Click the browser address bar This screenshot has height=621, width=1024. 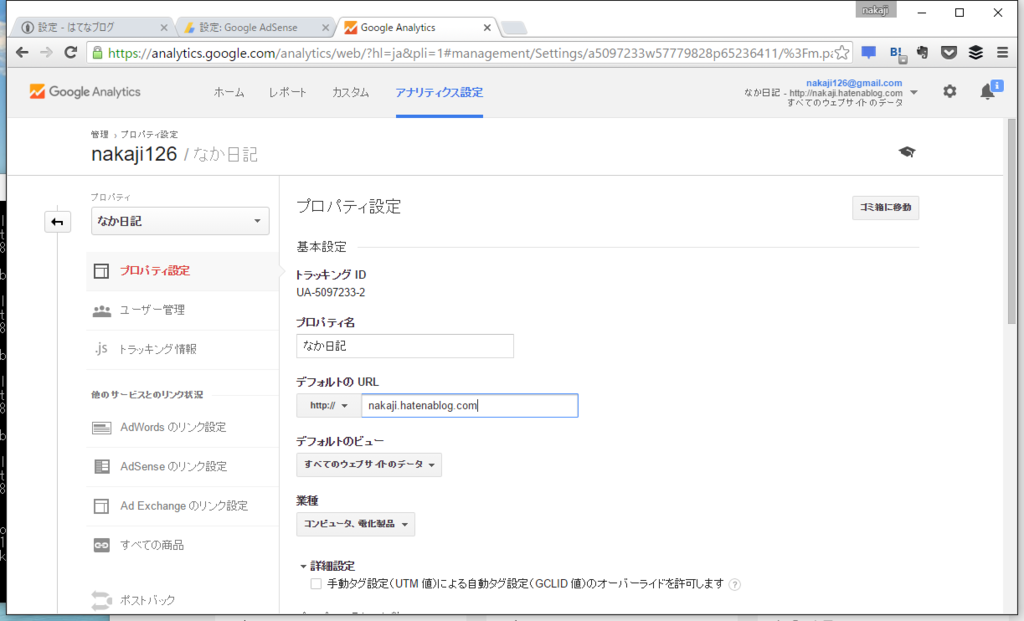470,53
